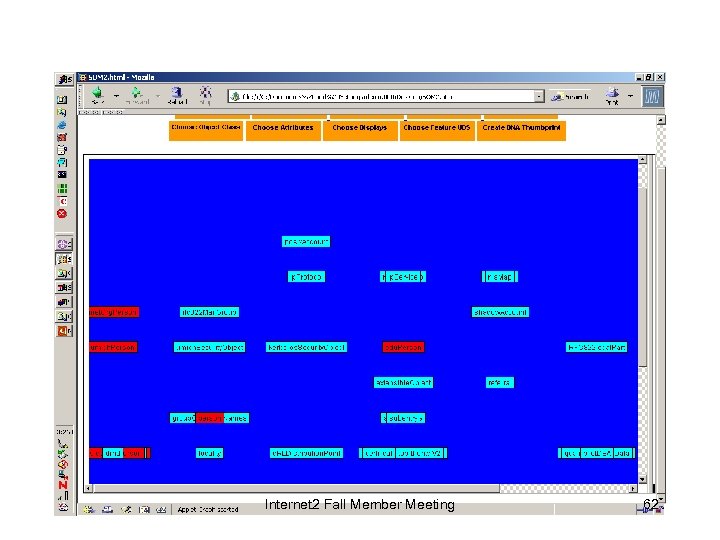Open the Print options dropdown arrow

630,96
